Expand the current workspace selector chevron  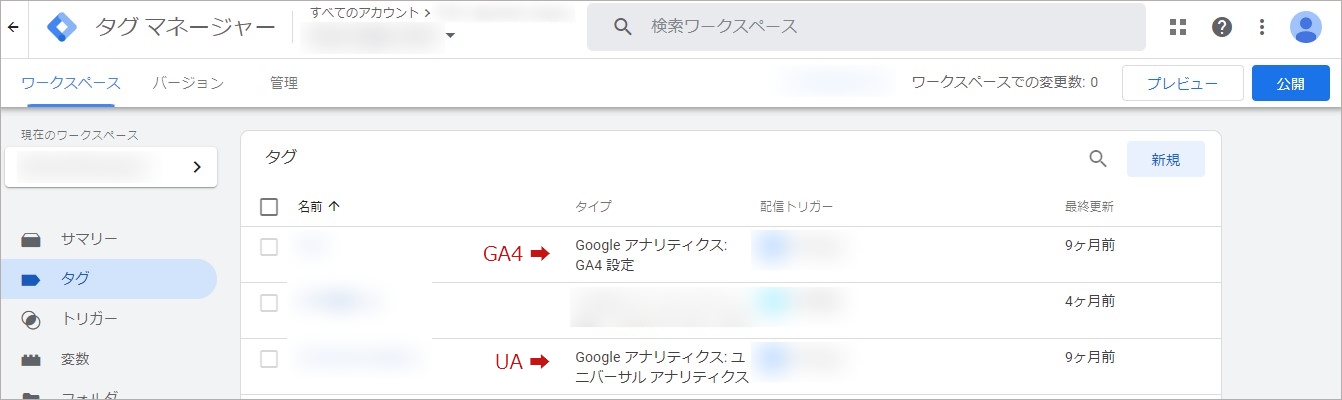[197, 167]
